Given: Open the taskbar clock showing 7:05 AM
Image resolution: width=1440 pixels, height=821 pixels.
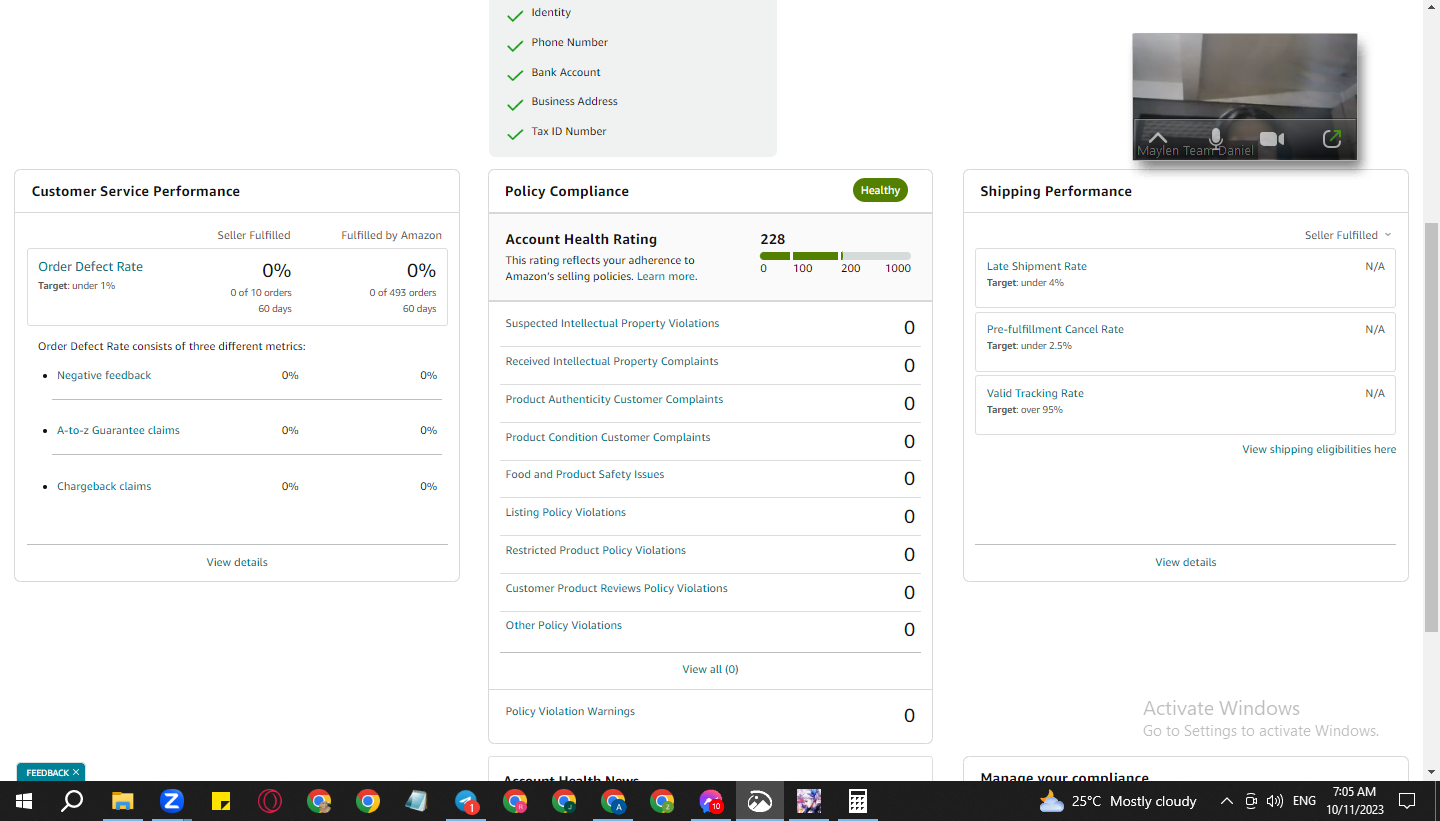Looking at the screenshot, I should click(1355, 801).
